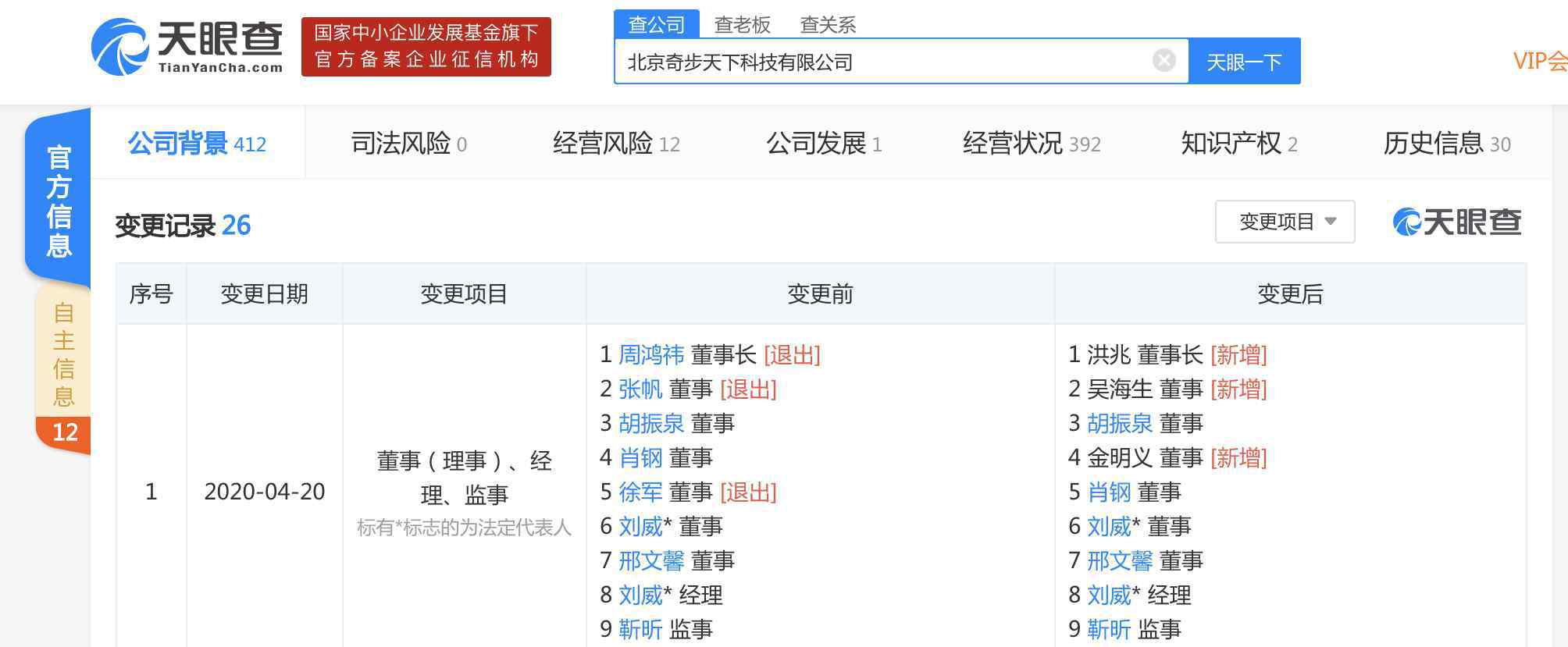Open 张帆 profile link in 变更前
This screenshot has width=1568, height=647.
[640, 389]
